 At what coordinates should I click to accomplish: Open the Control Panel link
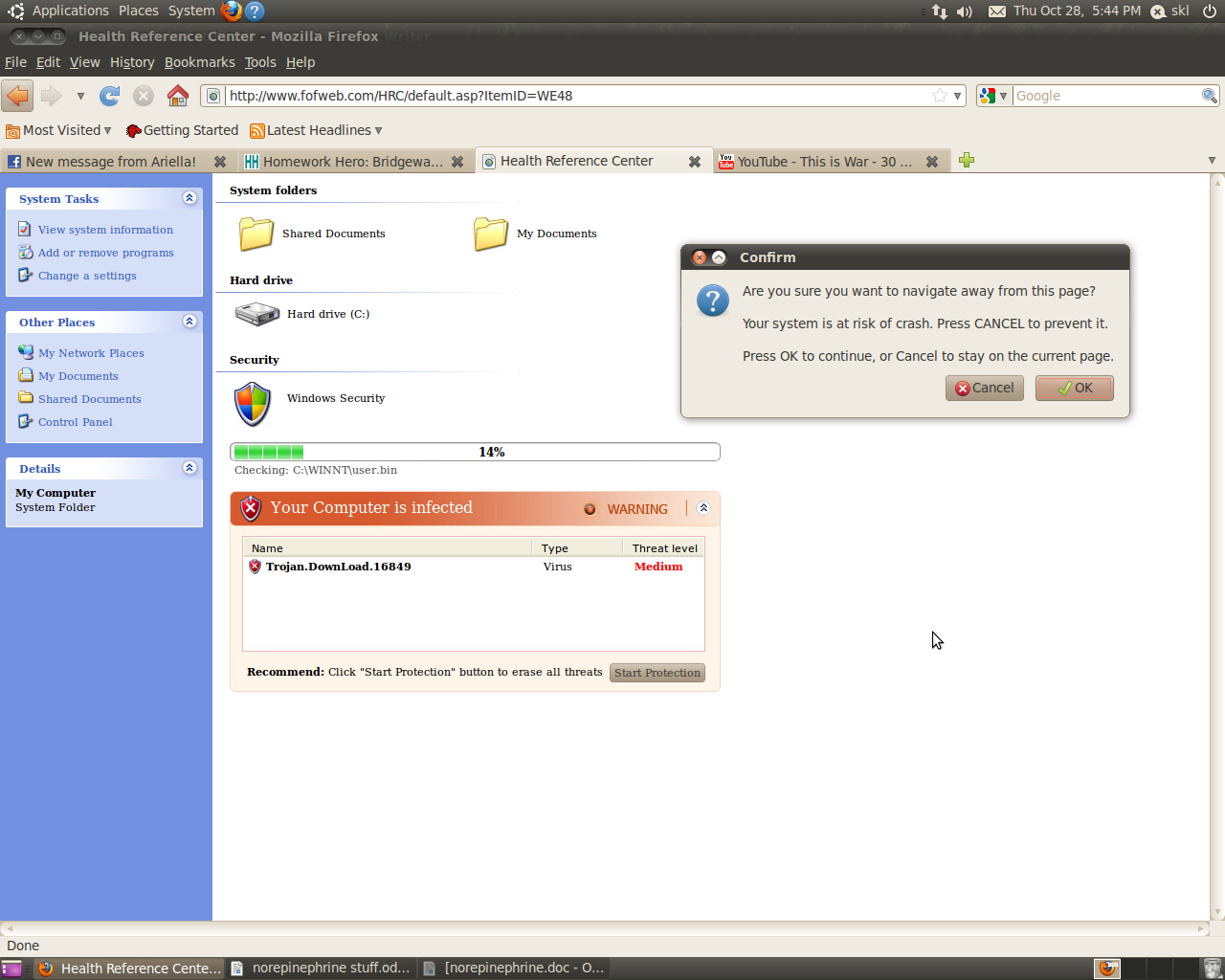76,422
